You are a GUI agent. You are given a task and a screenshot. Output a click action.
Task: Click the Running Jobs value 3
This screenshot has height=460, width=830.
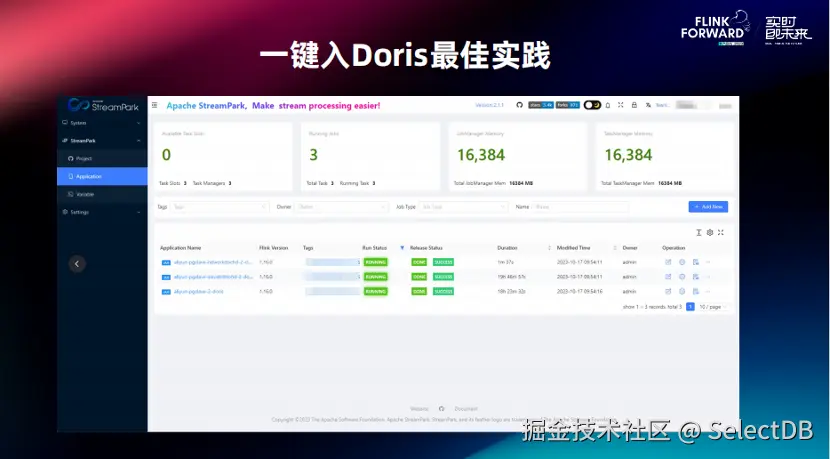(x=313, y=155)
